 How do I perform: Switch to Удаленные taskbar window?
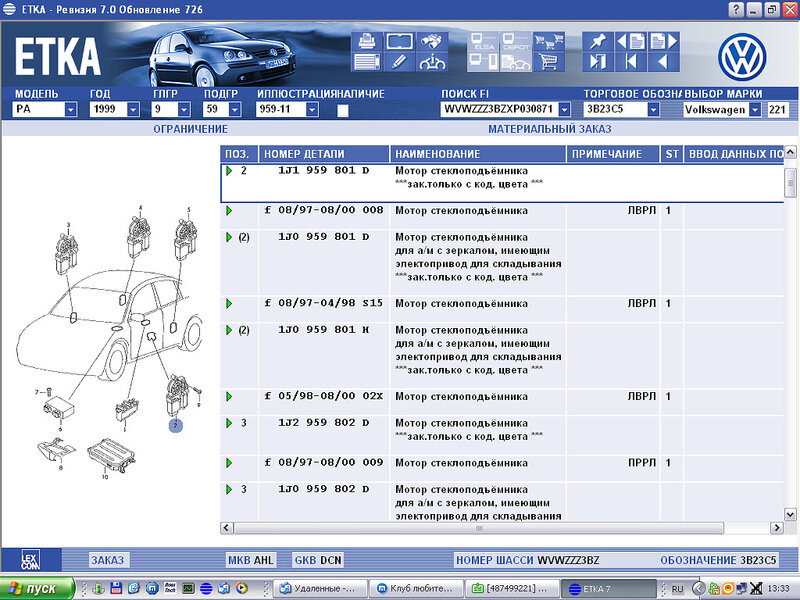[320, 589]
